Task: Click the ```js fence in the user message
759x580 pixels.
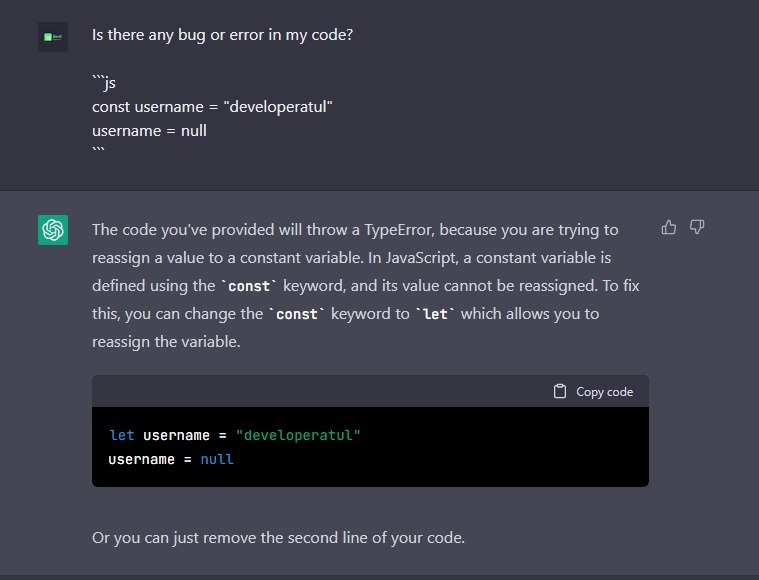Action: point(104,82)
